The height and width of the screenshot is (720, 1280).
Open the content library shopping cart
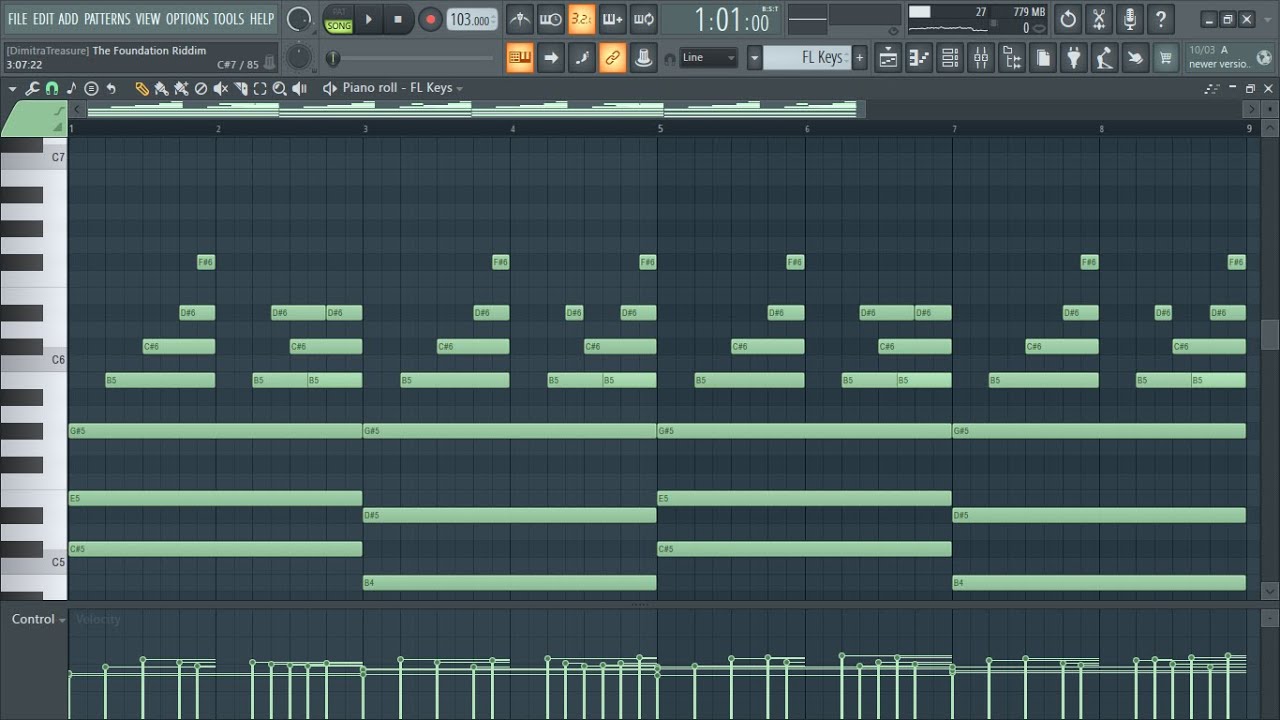click(1166, 58)
